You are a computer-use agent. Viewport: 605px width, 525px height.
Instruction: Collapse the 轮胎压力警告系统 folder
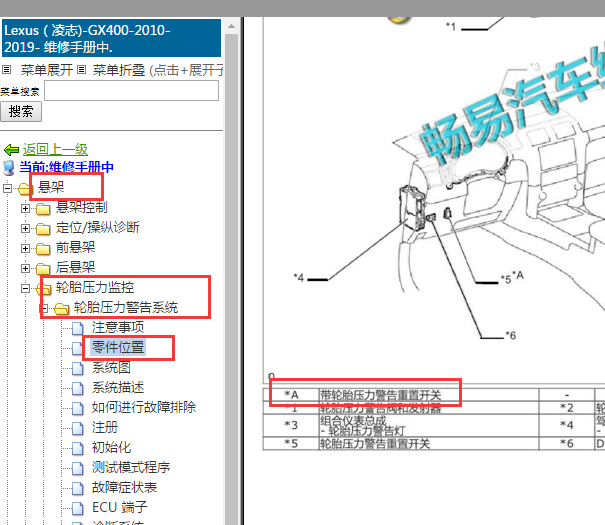click(44, 308)
